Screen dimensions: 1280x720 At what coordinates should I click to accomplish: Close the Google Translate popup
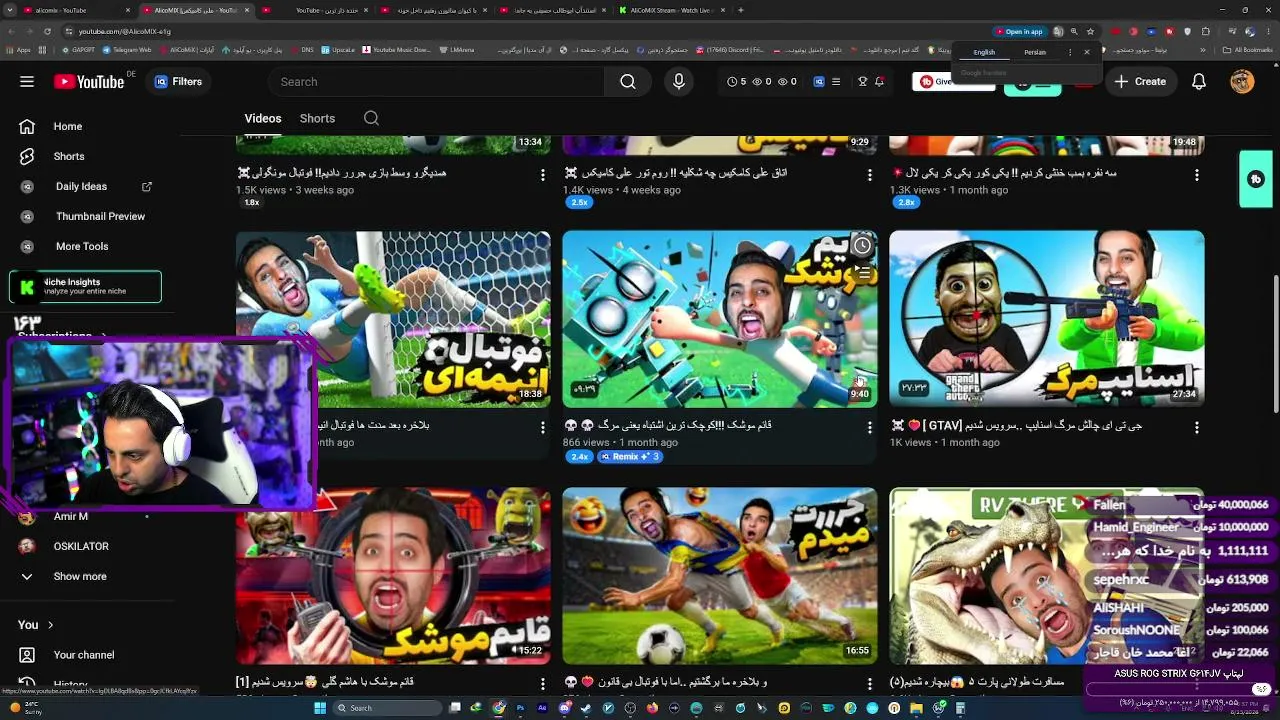click(1087, 52)
